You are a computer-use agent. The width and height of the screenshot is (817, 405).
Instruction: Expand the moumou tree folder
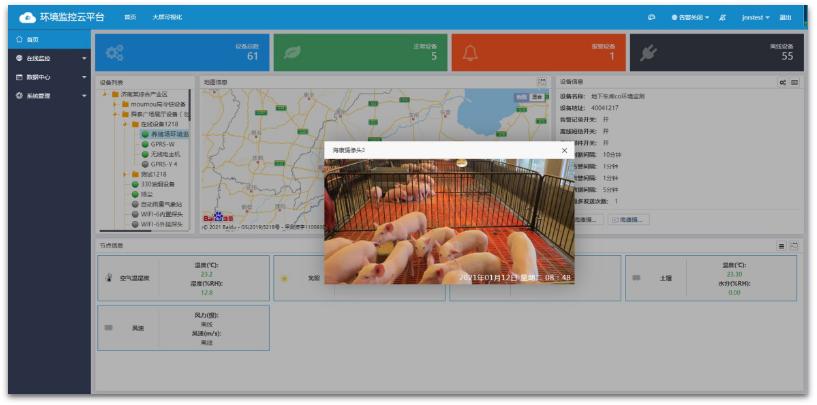tap(115, 104)
